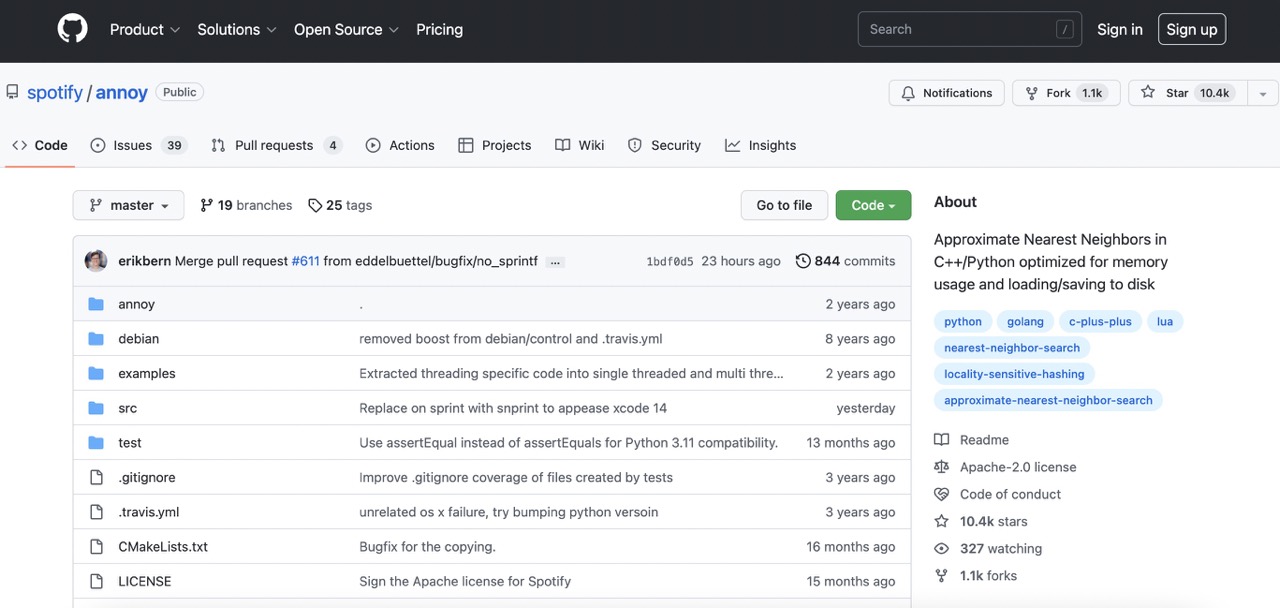Click the Sign up button

point(1192,30)
